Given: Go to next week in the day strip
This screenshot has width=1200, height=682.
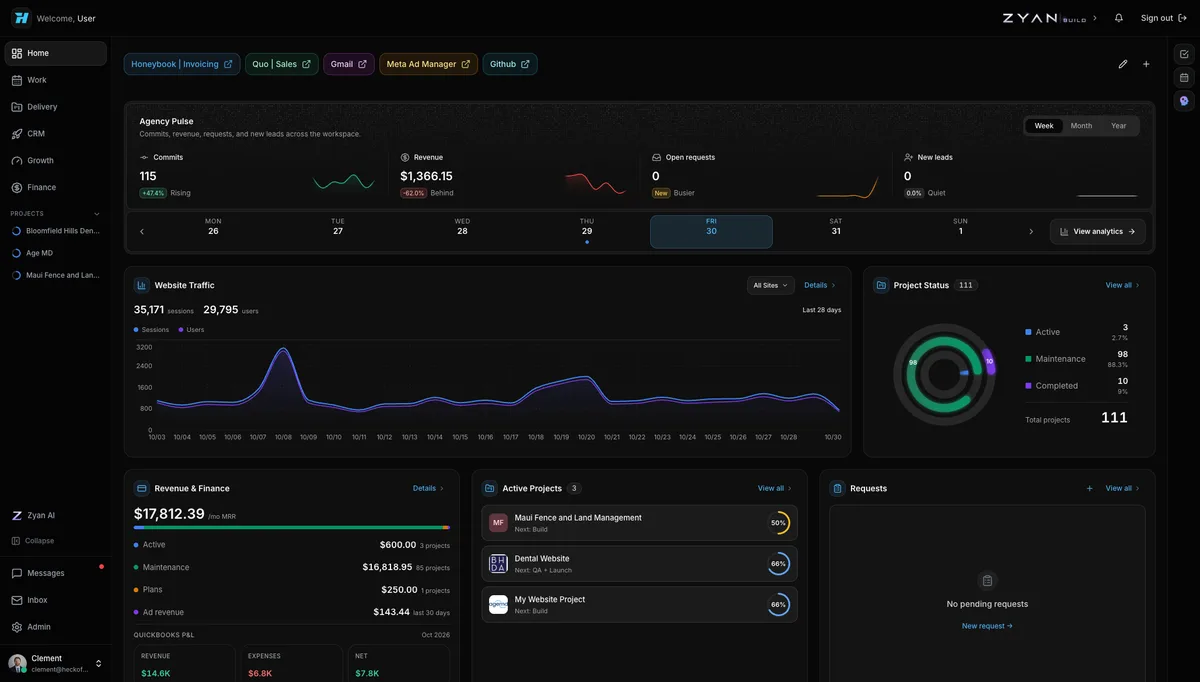Looking at the screenshot, I should click(1031, 231).
